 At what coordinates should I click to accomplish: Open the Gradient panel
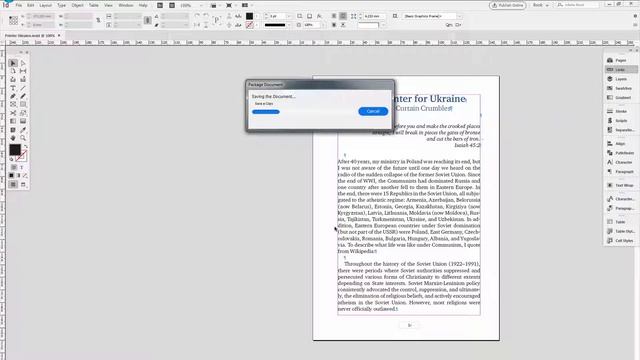pyautogui.click(x=620, y=98)
